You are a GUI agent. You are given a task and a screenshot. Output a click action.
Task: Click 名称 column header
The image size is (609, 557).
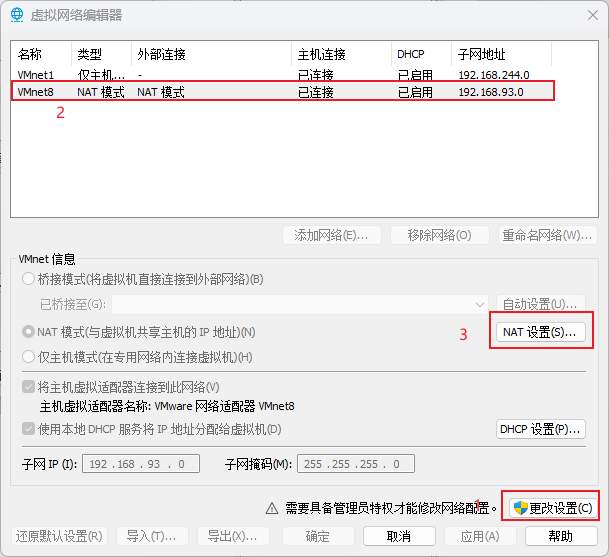point(41,54)
